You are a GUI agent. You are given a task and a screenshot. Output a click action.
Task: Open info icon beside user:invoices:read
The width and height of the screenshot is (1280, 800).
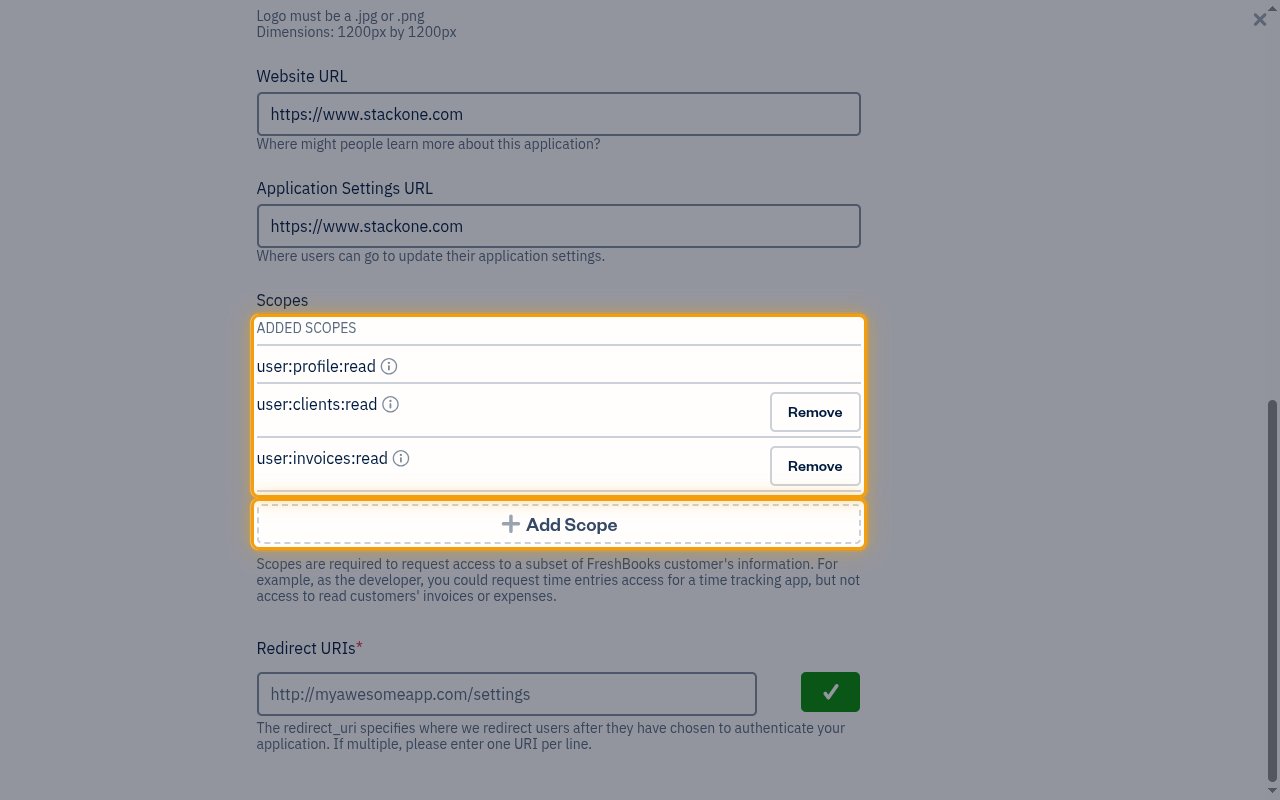[x=401, y=458]
